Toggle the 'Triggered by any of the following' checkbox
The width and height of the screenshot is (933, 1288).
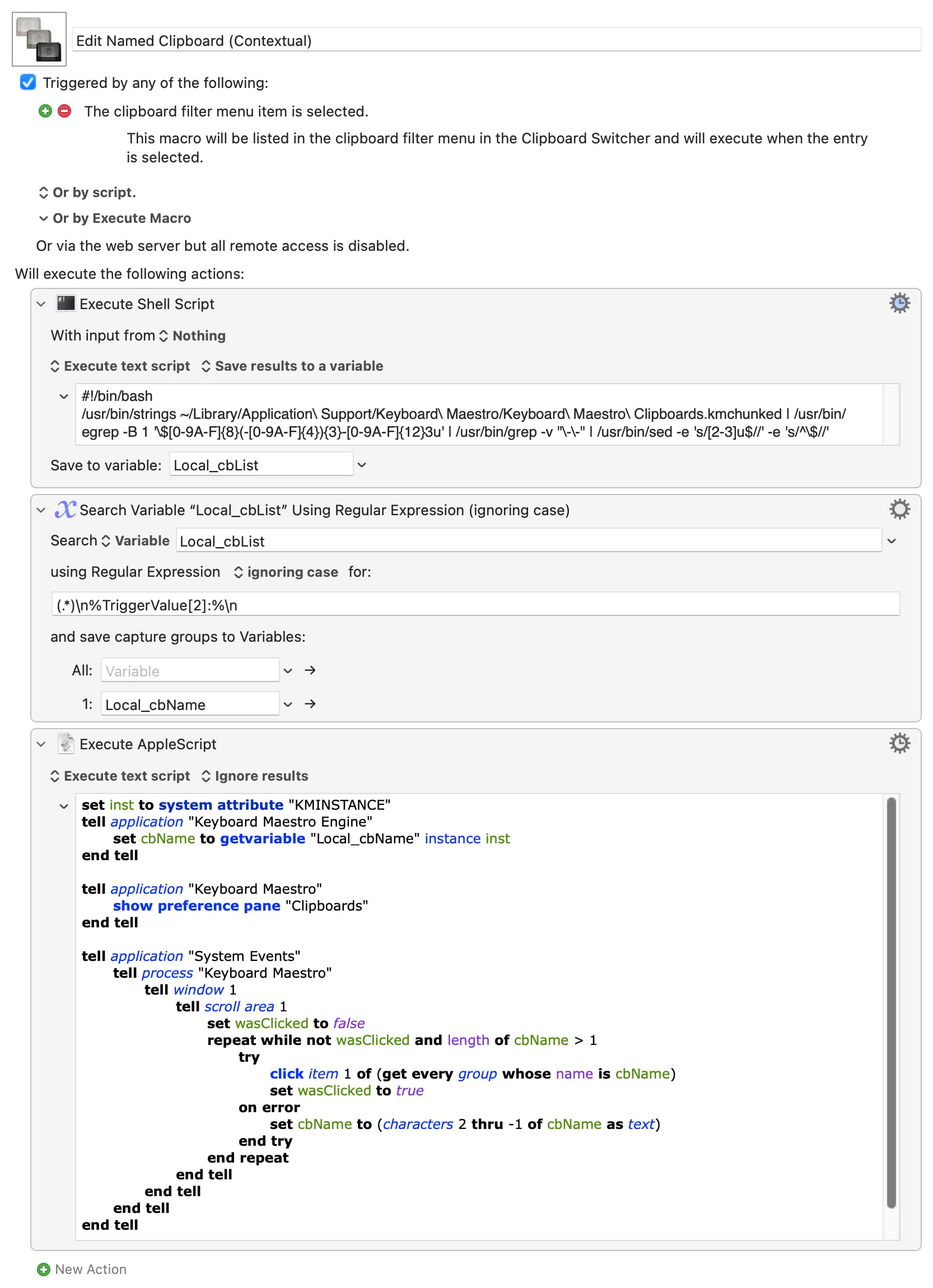[28, 82]
